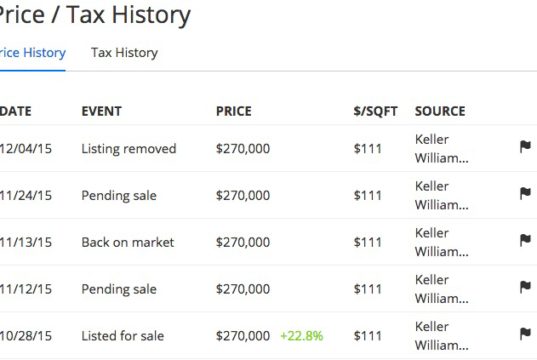Viewport: 537px width, 360px height.
Task: Click the +22.8% price change indicator
Action: coord(302,336)
